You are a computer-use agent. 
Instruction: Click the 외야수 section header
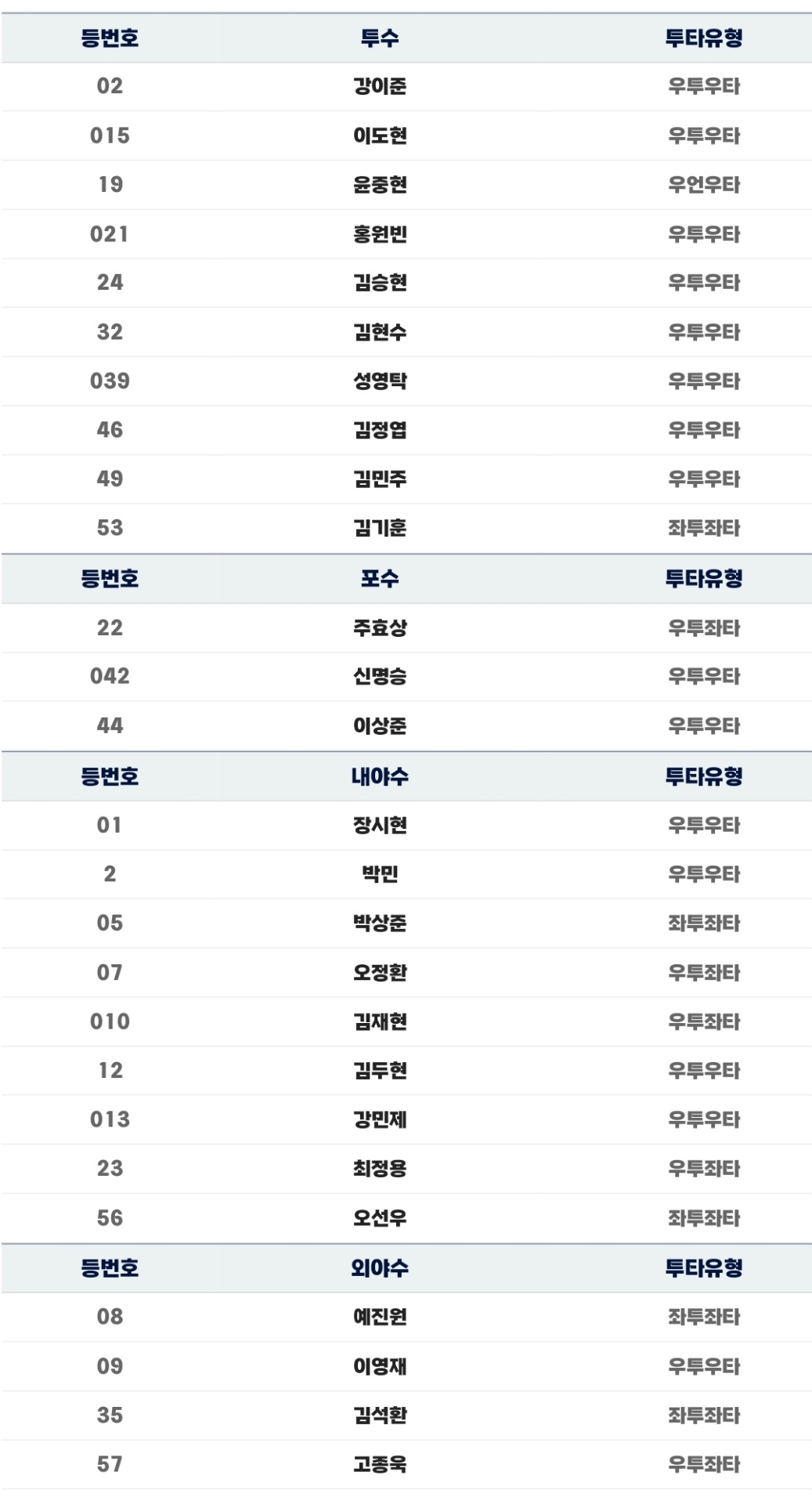click(x=380, y=1268)
